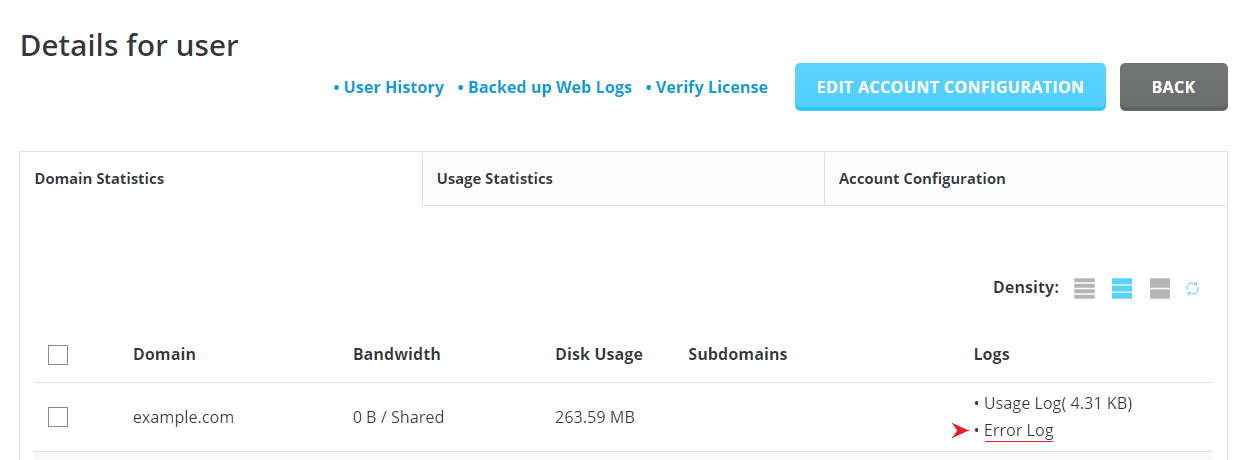The image size is (1240, 460).
Task: Select the compact density icon
Action: pos(1084,289)
